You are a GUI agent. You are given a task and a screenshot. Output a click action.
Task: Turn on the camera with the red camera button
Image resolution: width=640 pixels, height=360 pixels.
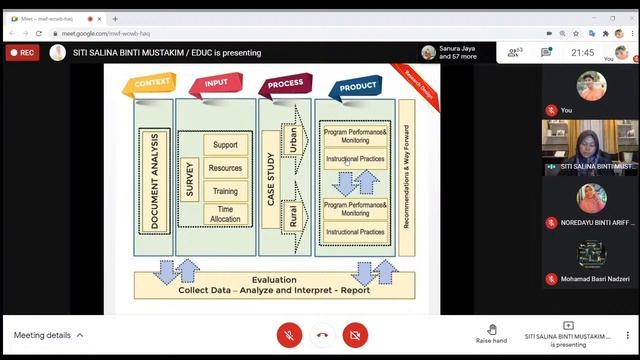(x=355, y=335)
